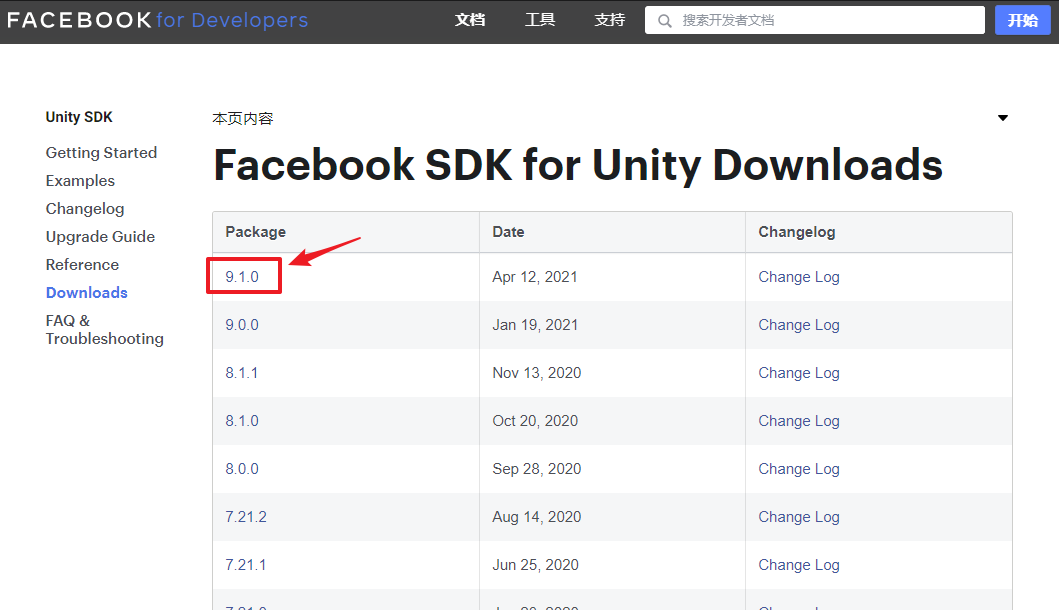Click the 本页内容 label

[x=242, y=119]
